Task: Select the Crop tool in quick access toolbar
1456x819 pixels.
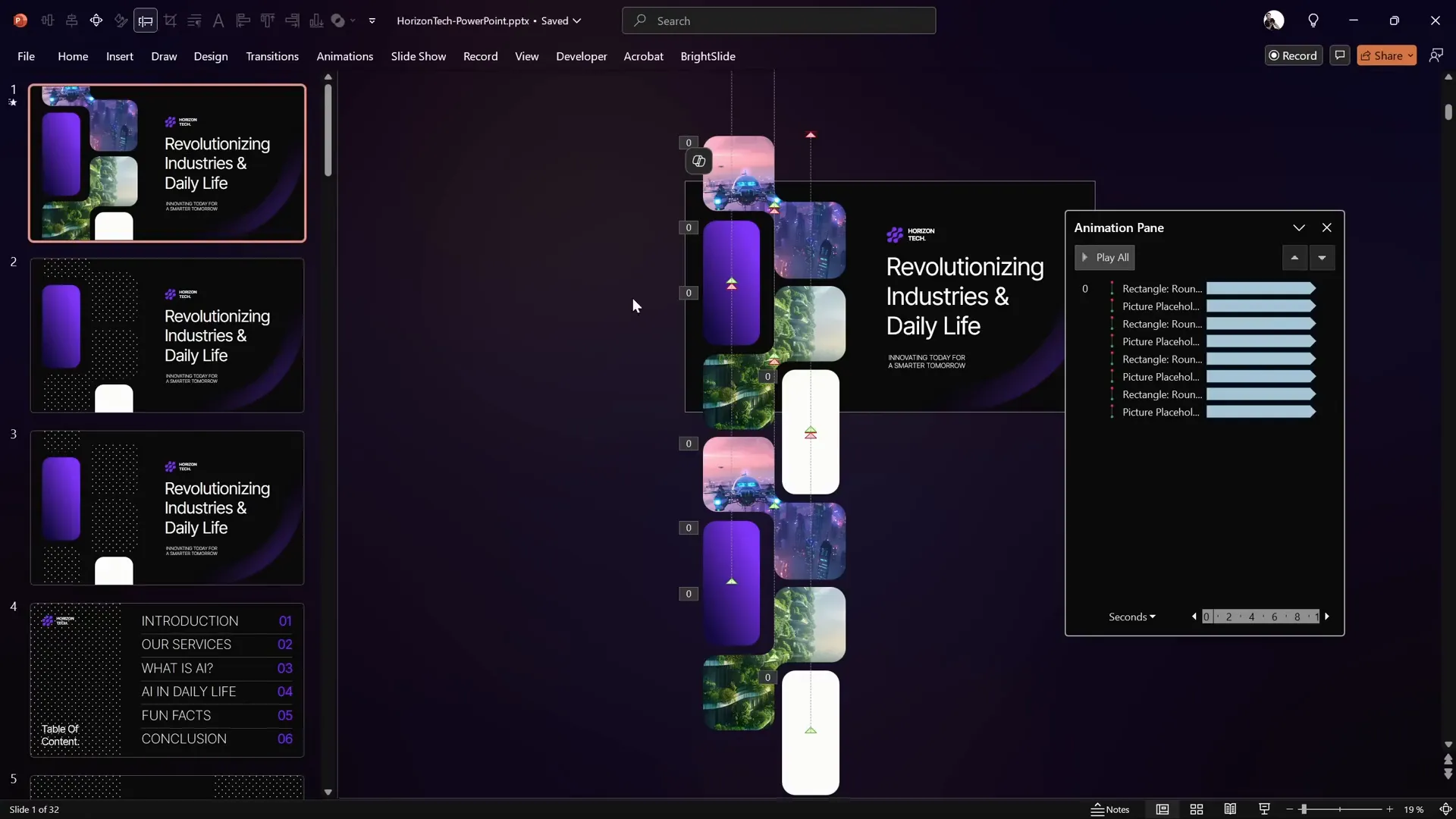Action: tap(171, 20)
